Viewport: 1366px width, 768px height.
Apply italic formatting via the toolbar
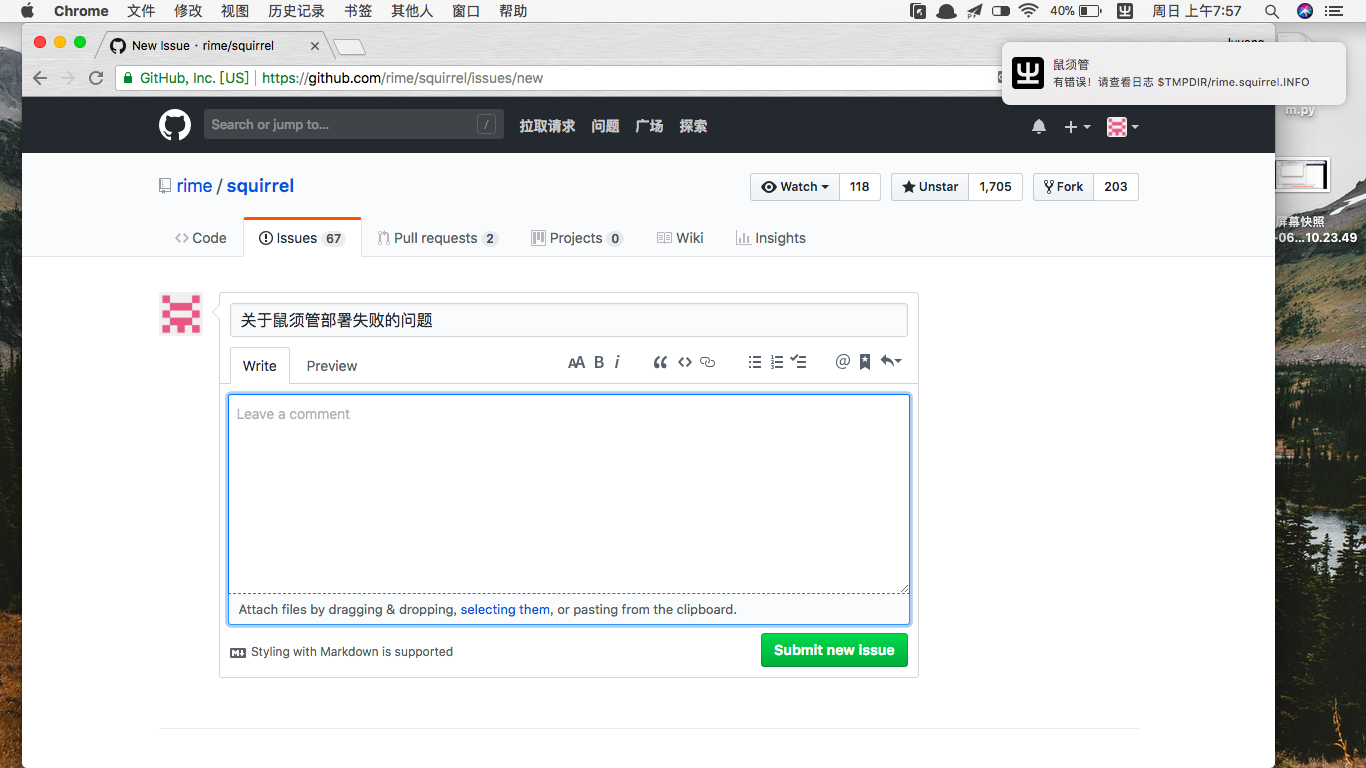point(618,362)
